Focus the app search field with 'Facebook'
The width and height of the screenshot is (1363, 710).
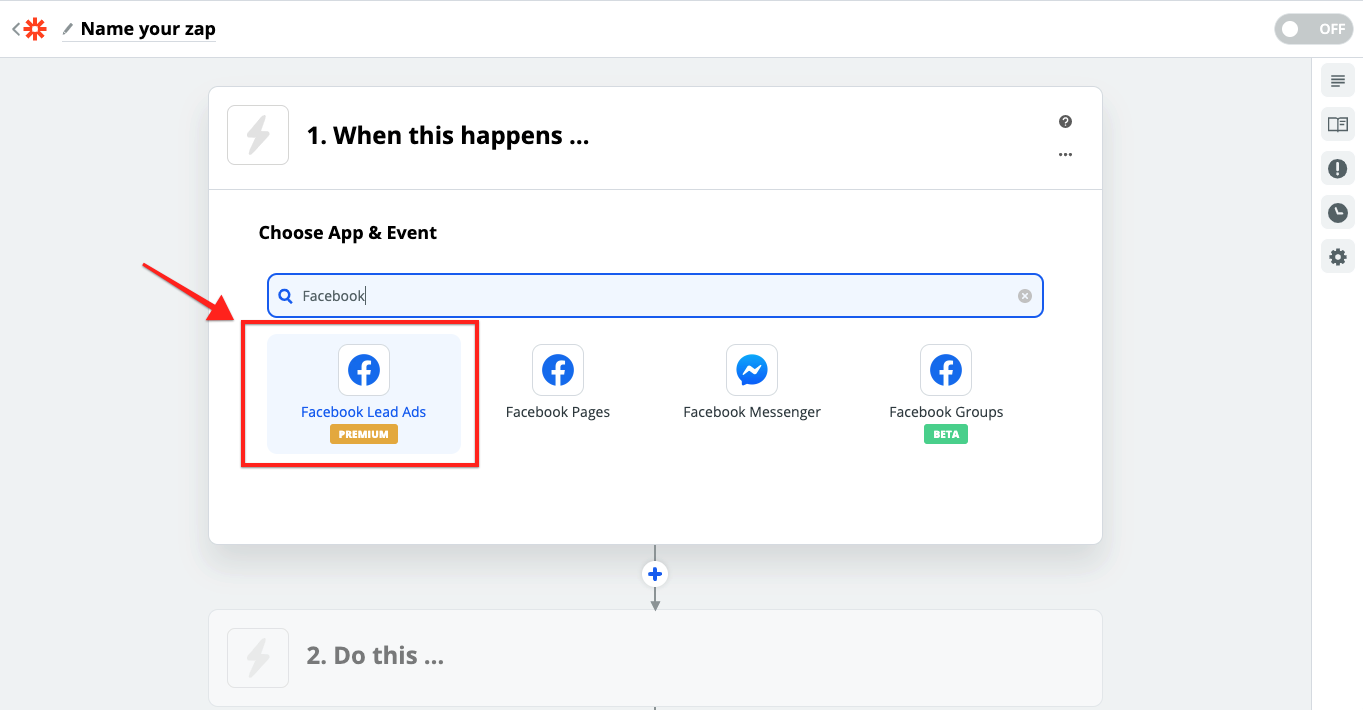point(655,296)
